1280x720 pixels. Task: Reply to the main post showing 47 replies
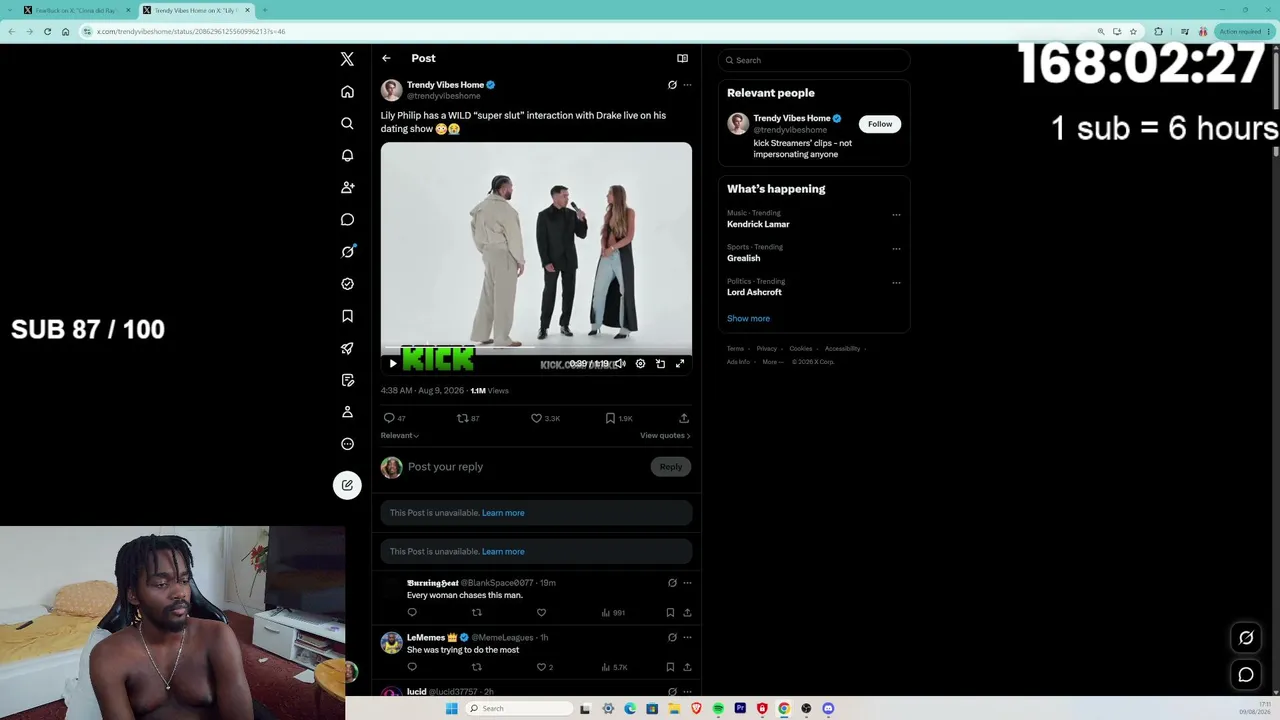tap(394, 418)
